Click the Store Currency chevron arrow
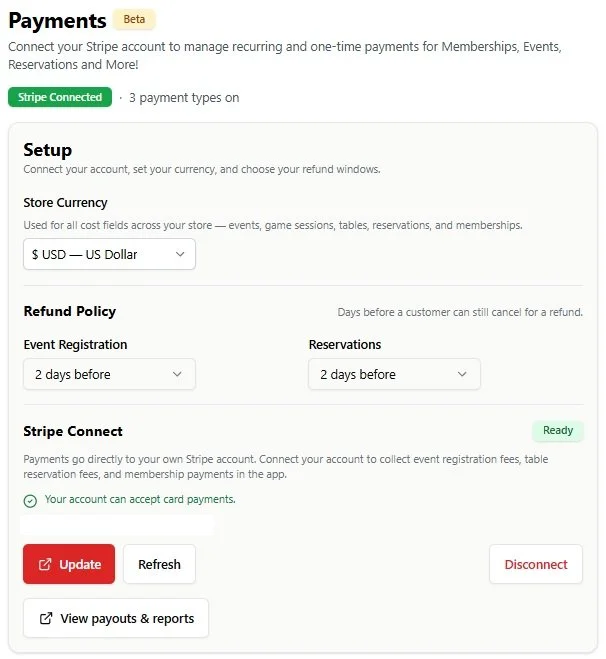 pyautogui.click(x=180, y=254)
